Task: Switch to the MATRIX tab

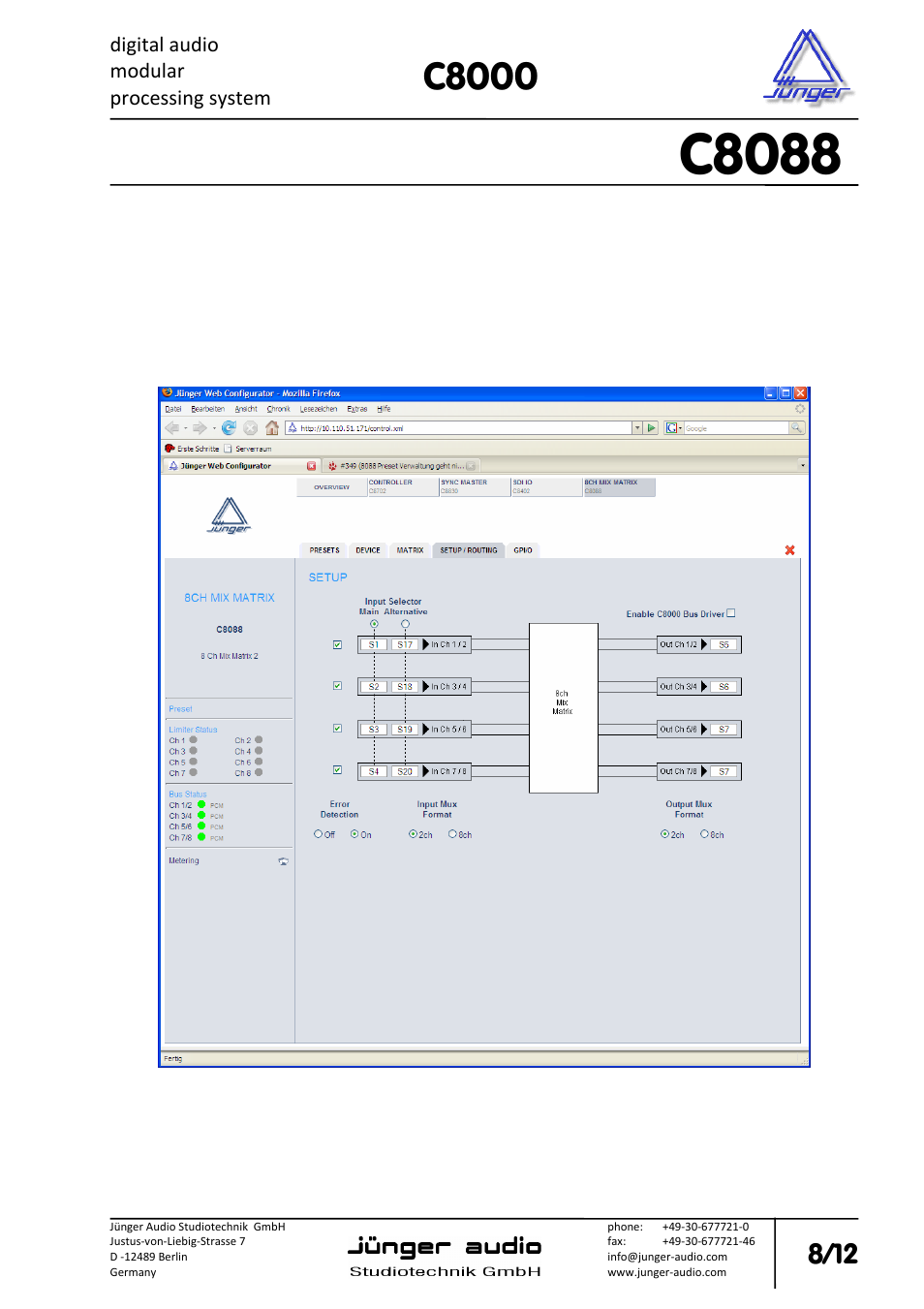Action: (410, 550)
